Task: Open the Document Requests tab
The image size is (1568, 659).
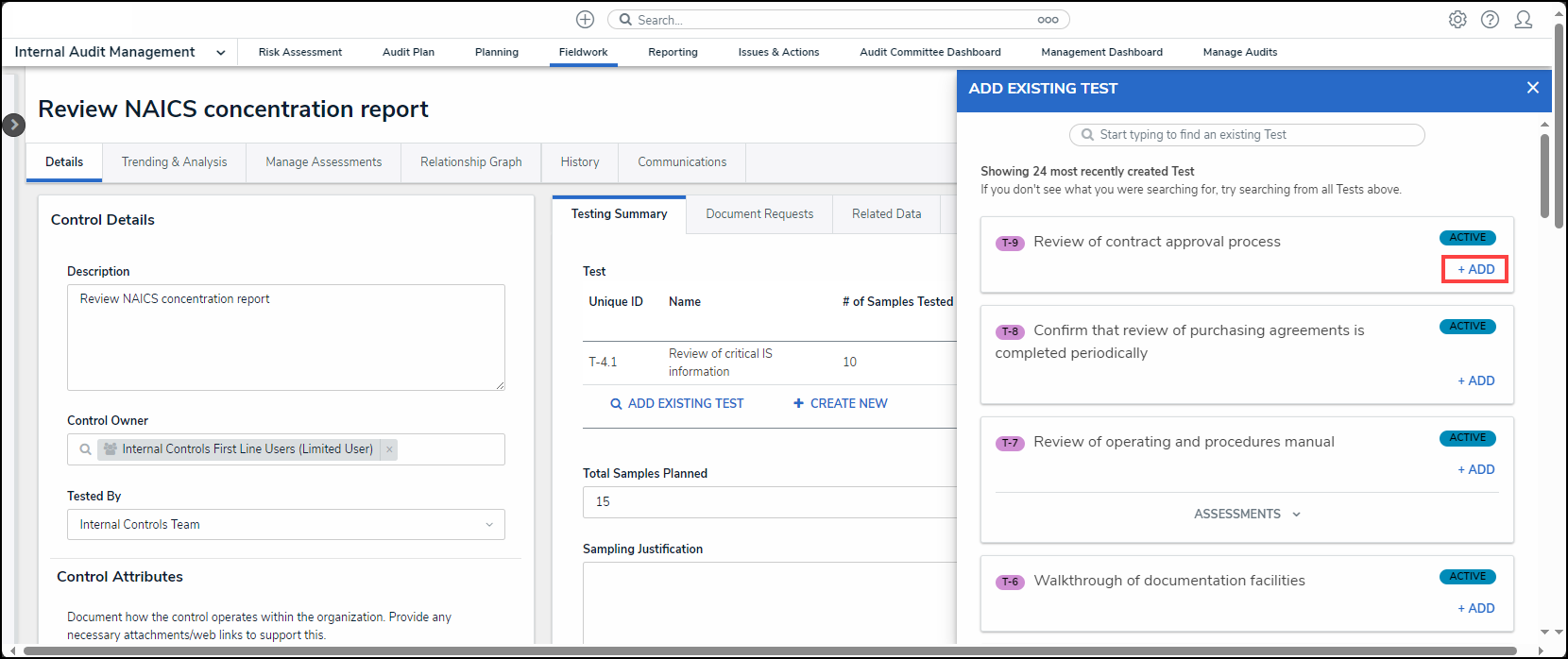Action: tap(759, 214)
